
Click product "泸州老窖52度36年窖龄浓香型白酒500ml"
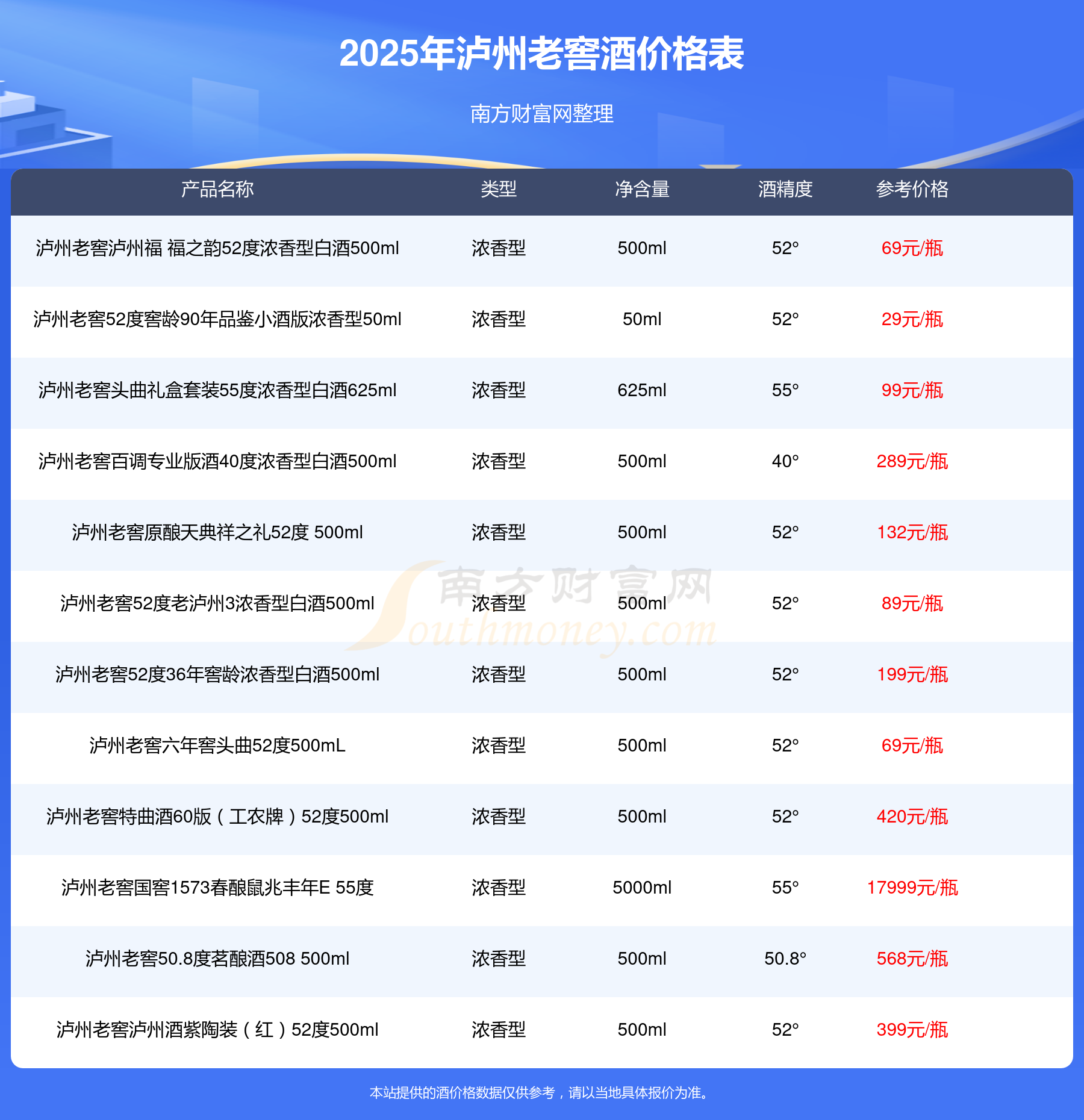tap(217, 674)
